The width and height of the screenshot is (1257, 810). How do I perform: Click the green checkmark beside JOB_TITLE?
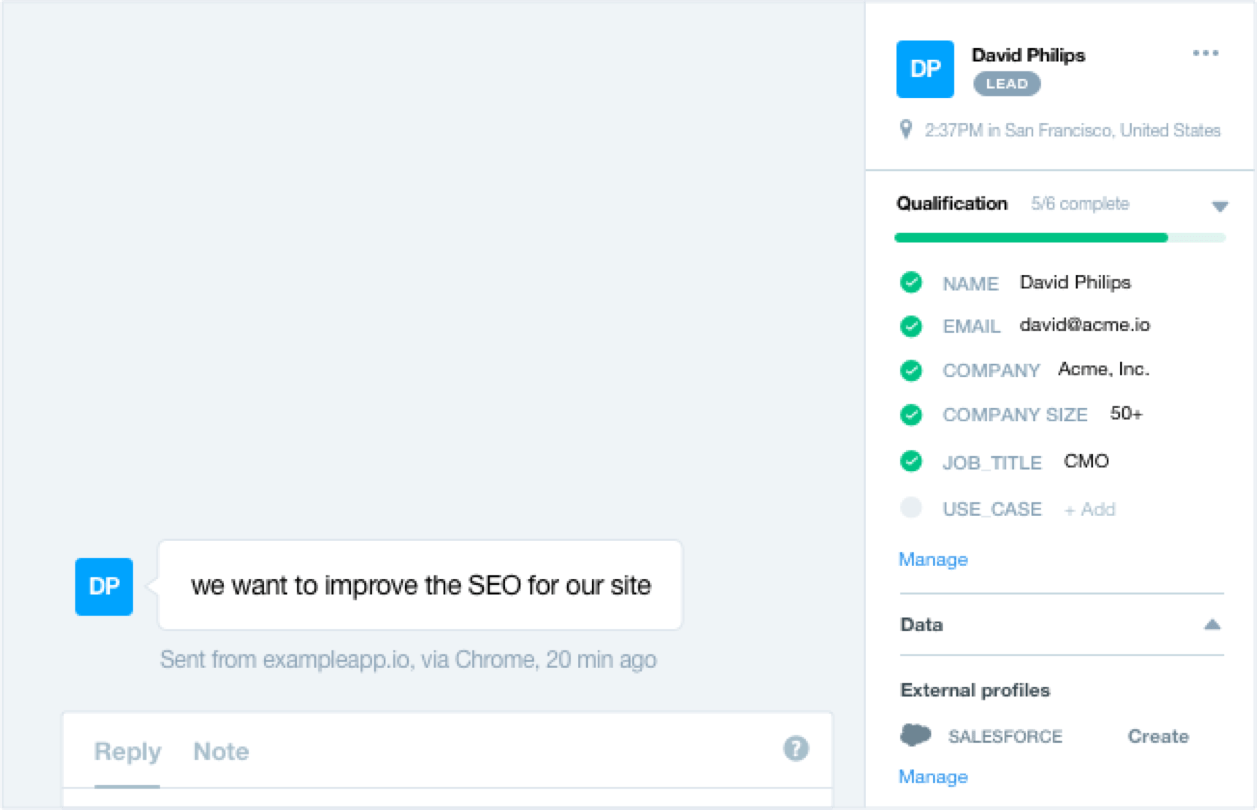coord(910,462)
